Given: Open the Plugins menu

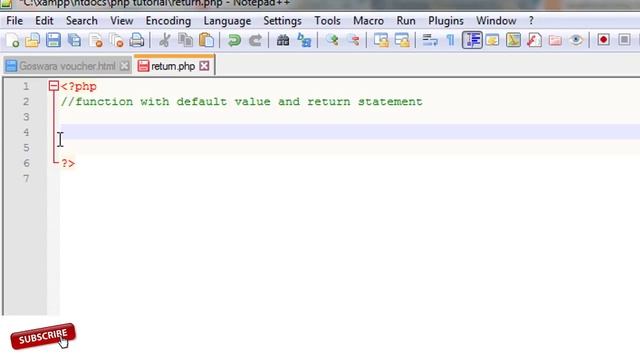Looking at the screenshot, I should pyautogui.click(x=446, y=21).
